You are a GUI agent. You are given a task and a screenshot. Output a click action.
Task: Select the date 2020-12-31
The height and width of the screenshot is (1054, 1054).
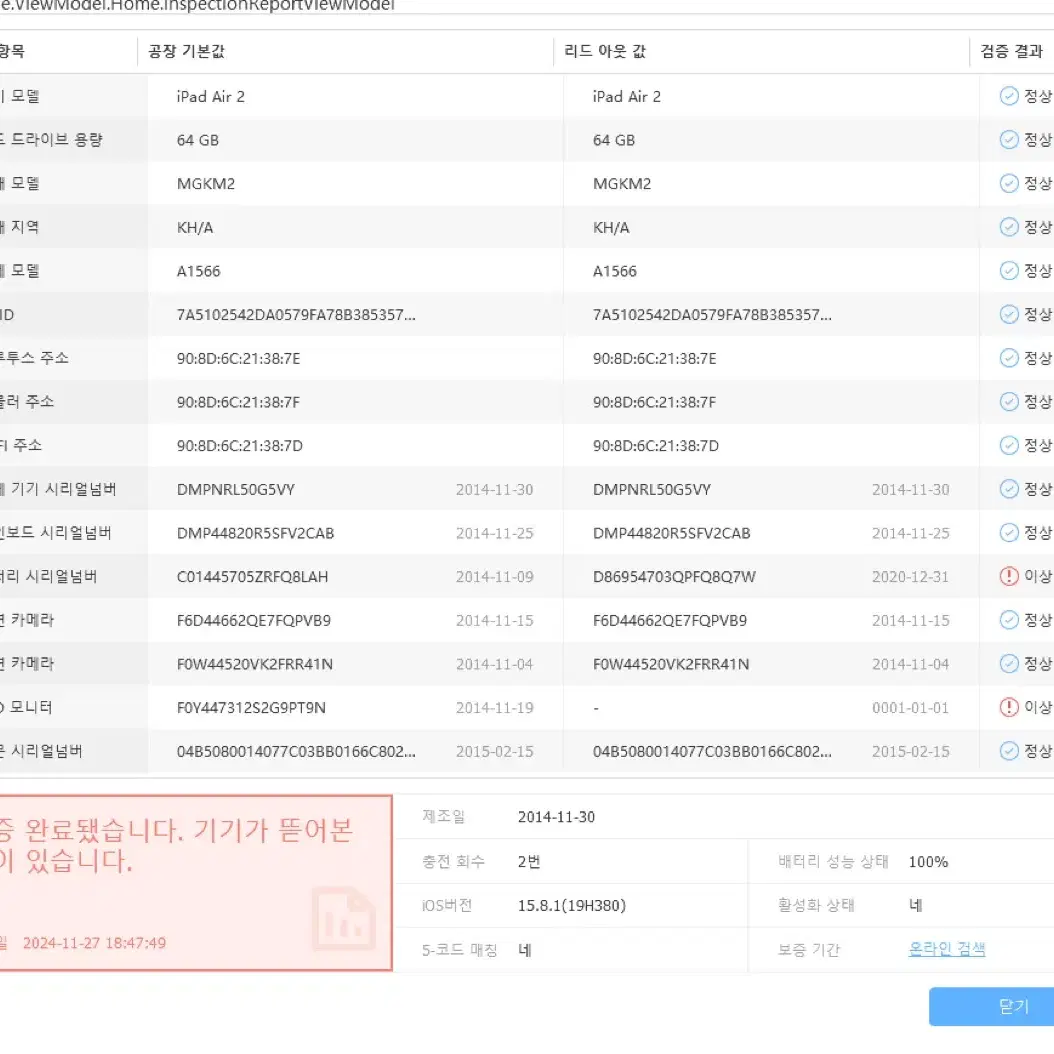(x=910, y=577)
